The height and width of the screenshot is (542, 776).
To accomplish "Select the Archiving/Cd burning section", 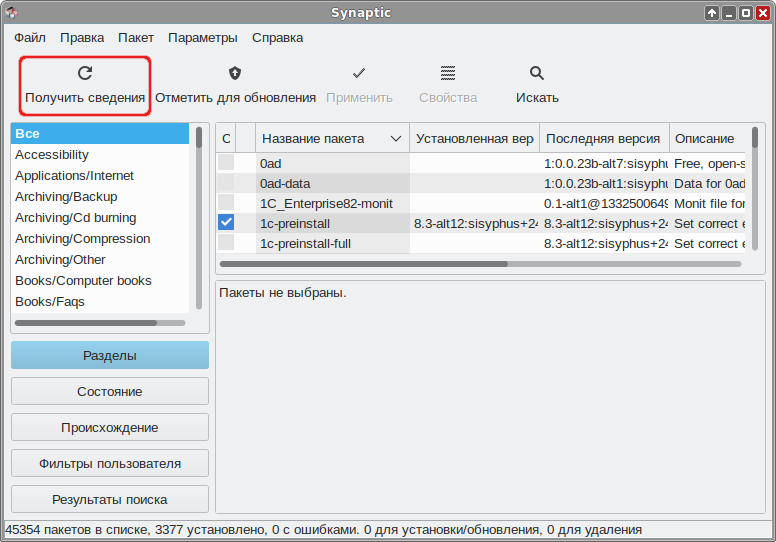I will click(x=100, y=218).
